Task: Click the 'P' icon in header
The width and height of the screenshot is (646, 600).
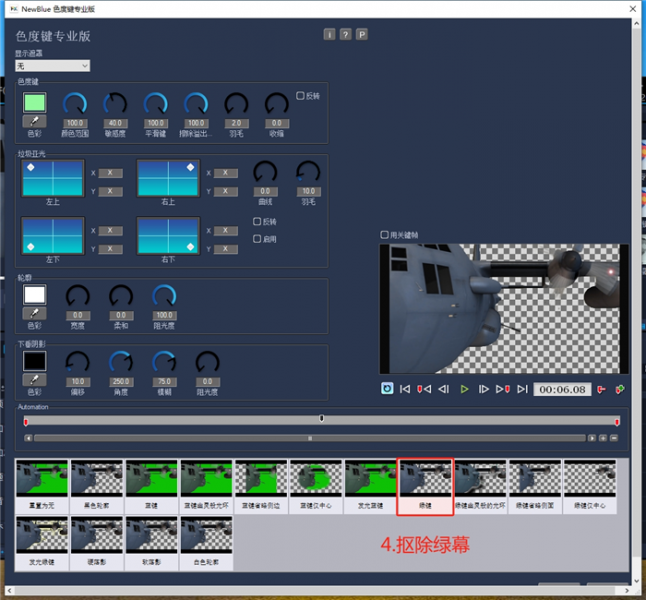Action: click(x=361, y=34)
